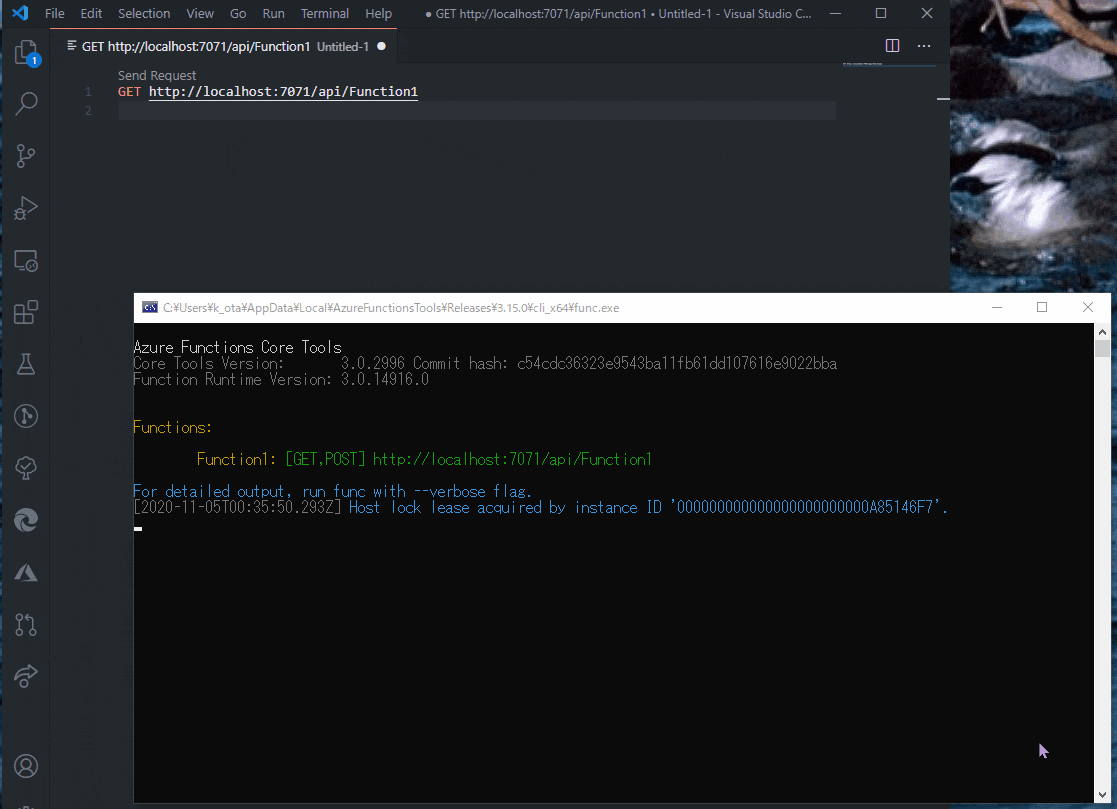This screenshot has width=1117, height=809.
Task: Open the Accounts icon at sidebar bottom
Action: 25,766
